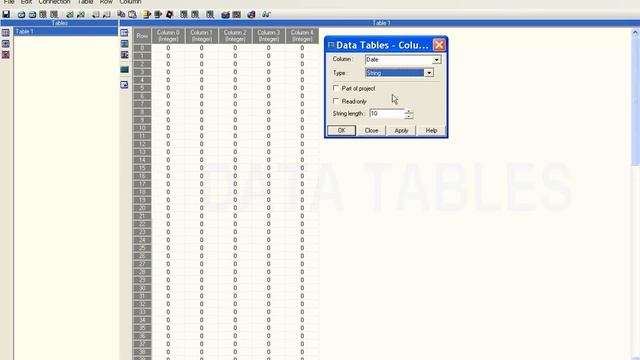Confirm the dialog with OK
The height and width of the screenshot is (360, 640).
point(342,131)
